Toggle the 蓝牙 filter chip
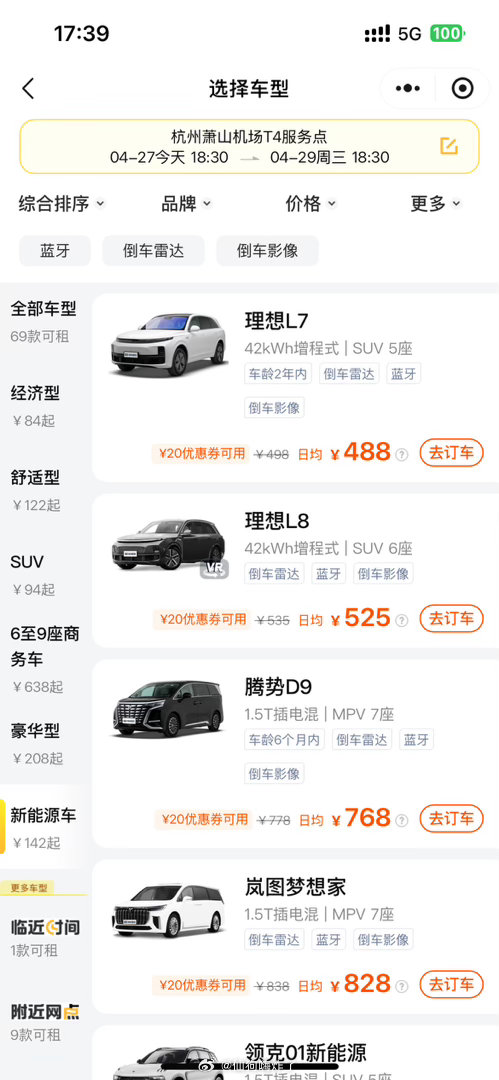The image size is (499, 1080). 55,251
